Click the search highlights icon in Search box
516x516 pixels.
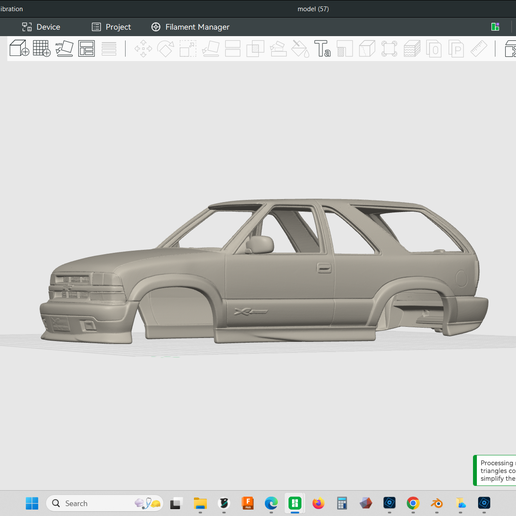[148, 503]
